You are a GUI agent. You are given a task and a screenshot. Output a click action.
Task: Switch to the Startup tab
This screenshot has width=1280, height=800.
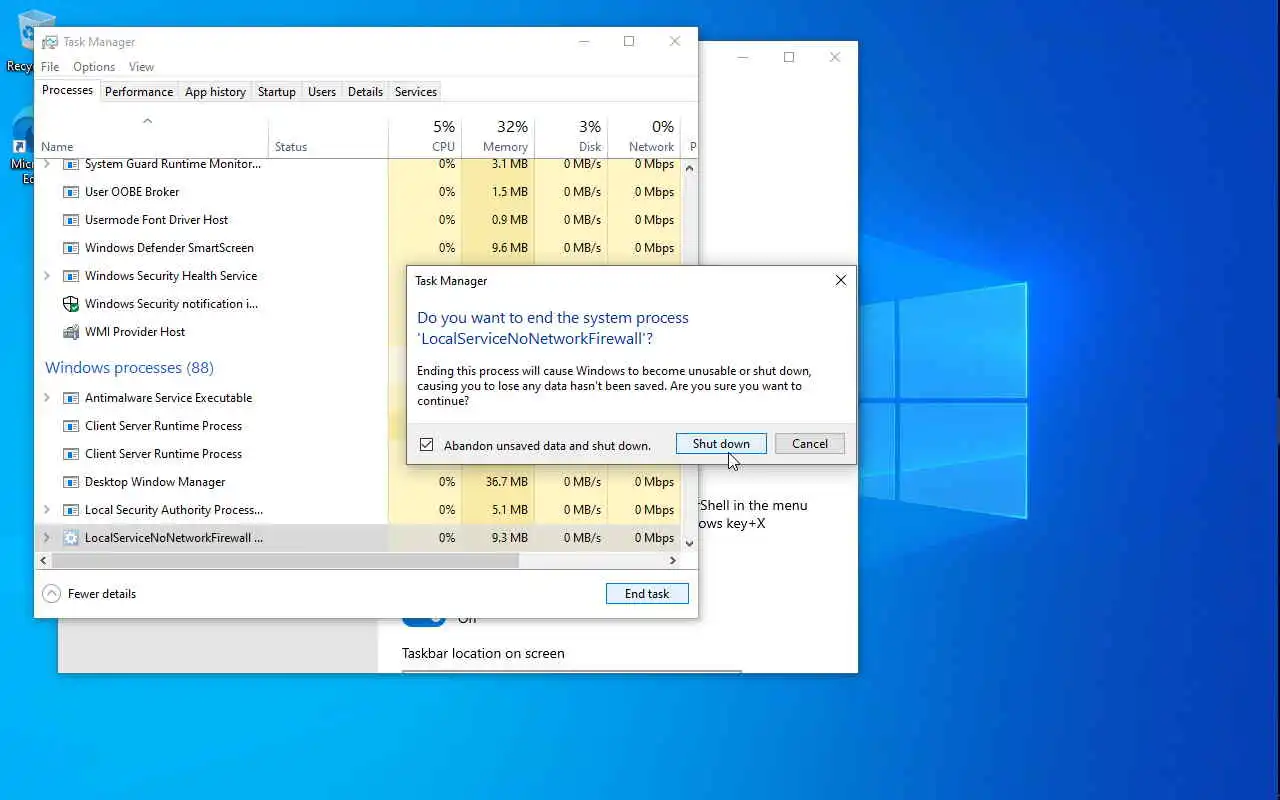(277, 92)
